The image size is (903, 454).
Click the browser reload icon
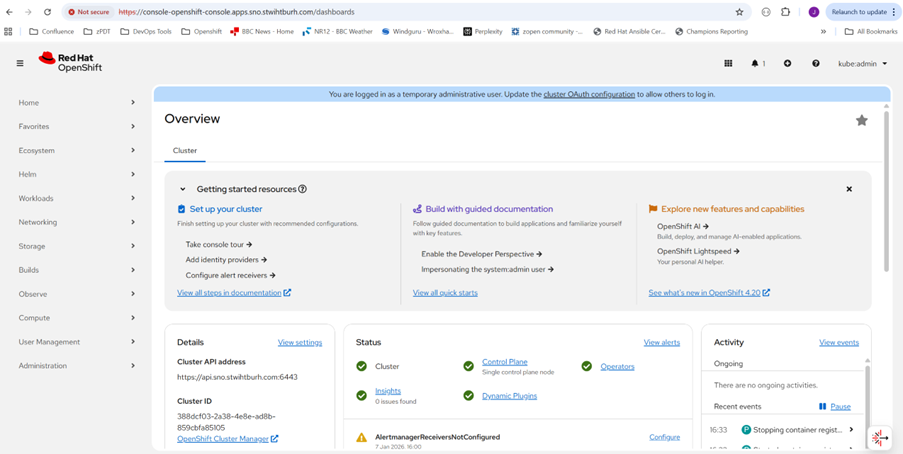(47, 12)
